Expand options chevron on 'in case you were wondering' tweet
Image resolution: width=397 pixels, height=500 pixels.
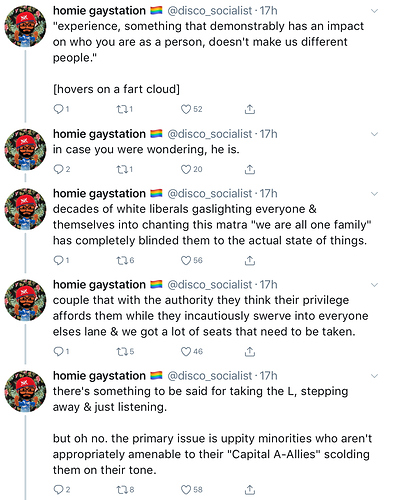click(375, 134)
